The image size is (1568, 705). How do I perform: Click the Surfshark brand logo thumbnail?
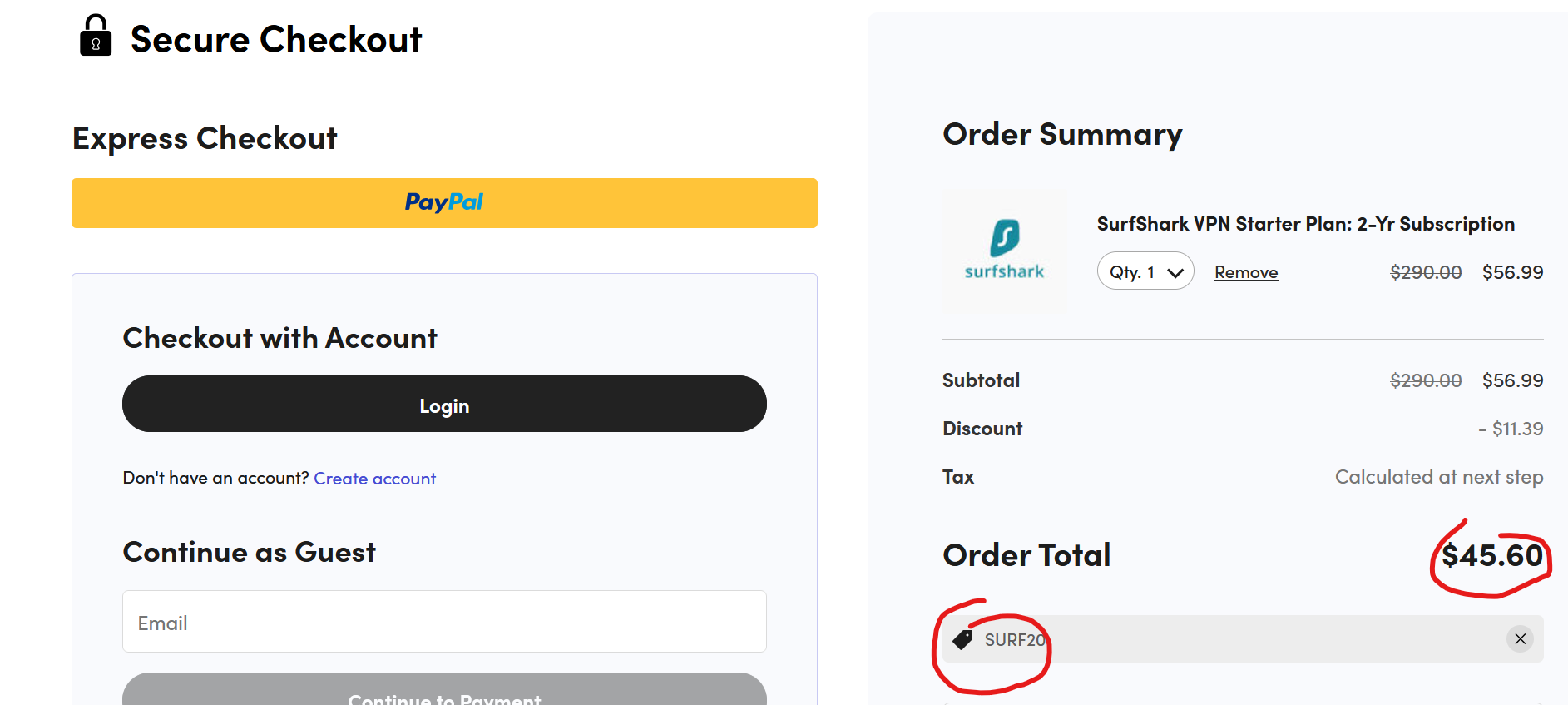click(x=1005, y=250)
